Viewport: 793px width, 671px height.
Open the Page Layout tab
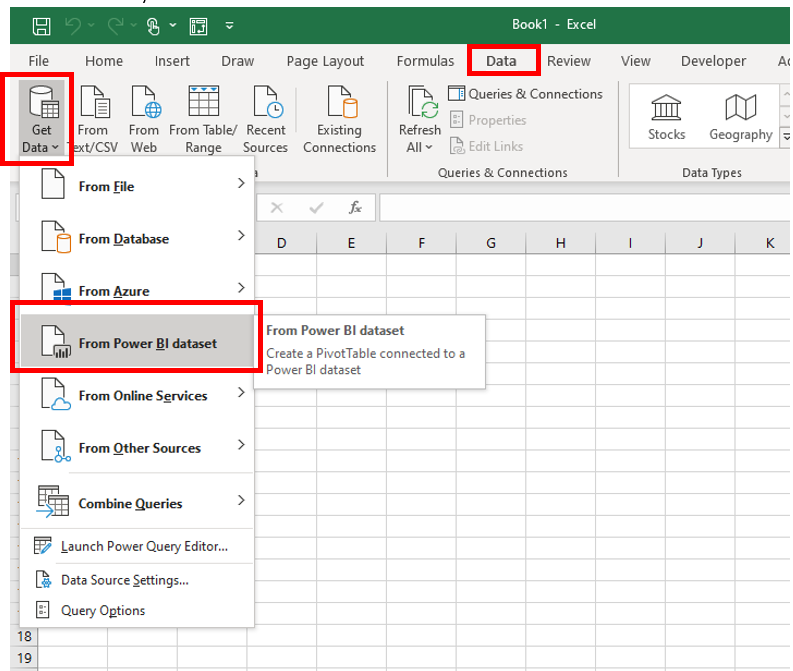(x=326, y=61)
